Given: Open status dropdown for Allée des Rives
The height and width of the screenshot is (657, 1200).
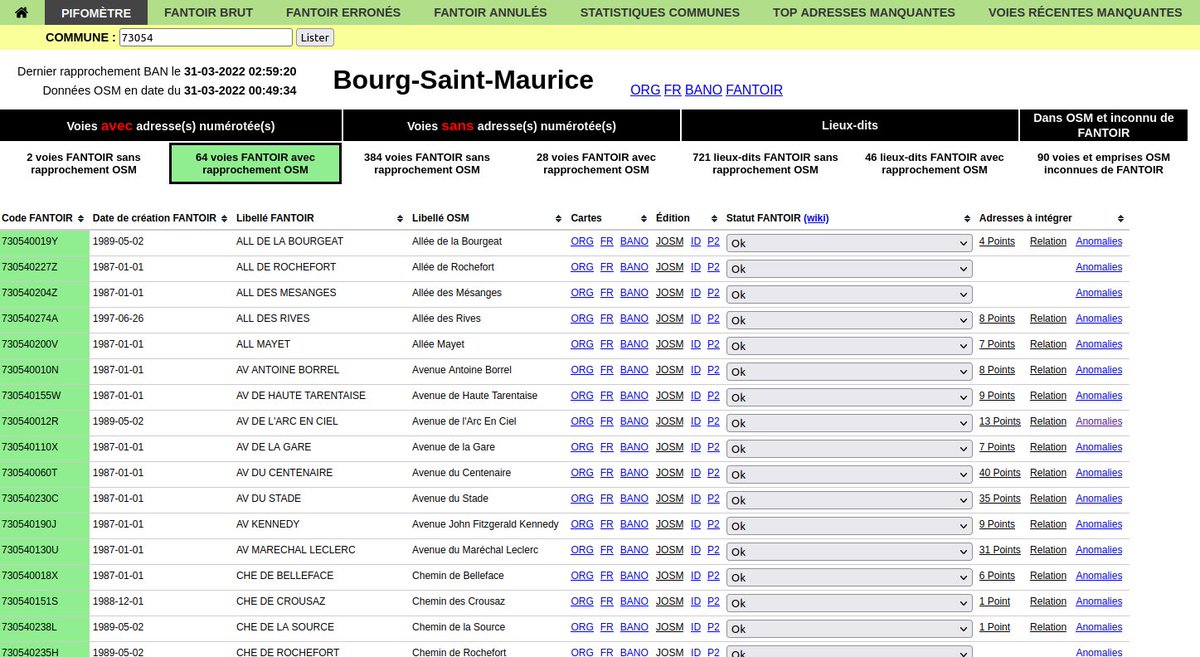Looking at the screenshot, I should [x=849, y=320].
